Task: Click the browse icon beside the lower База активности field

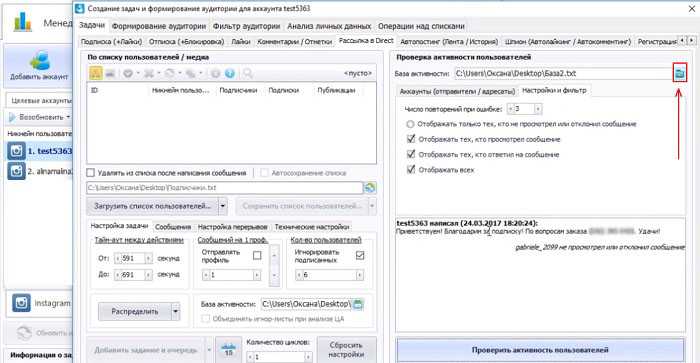Action: pos(358,304)
